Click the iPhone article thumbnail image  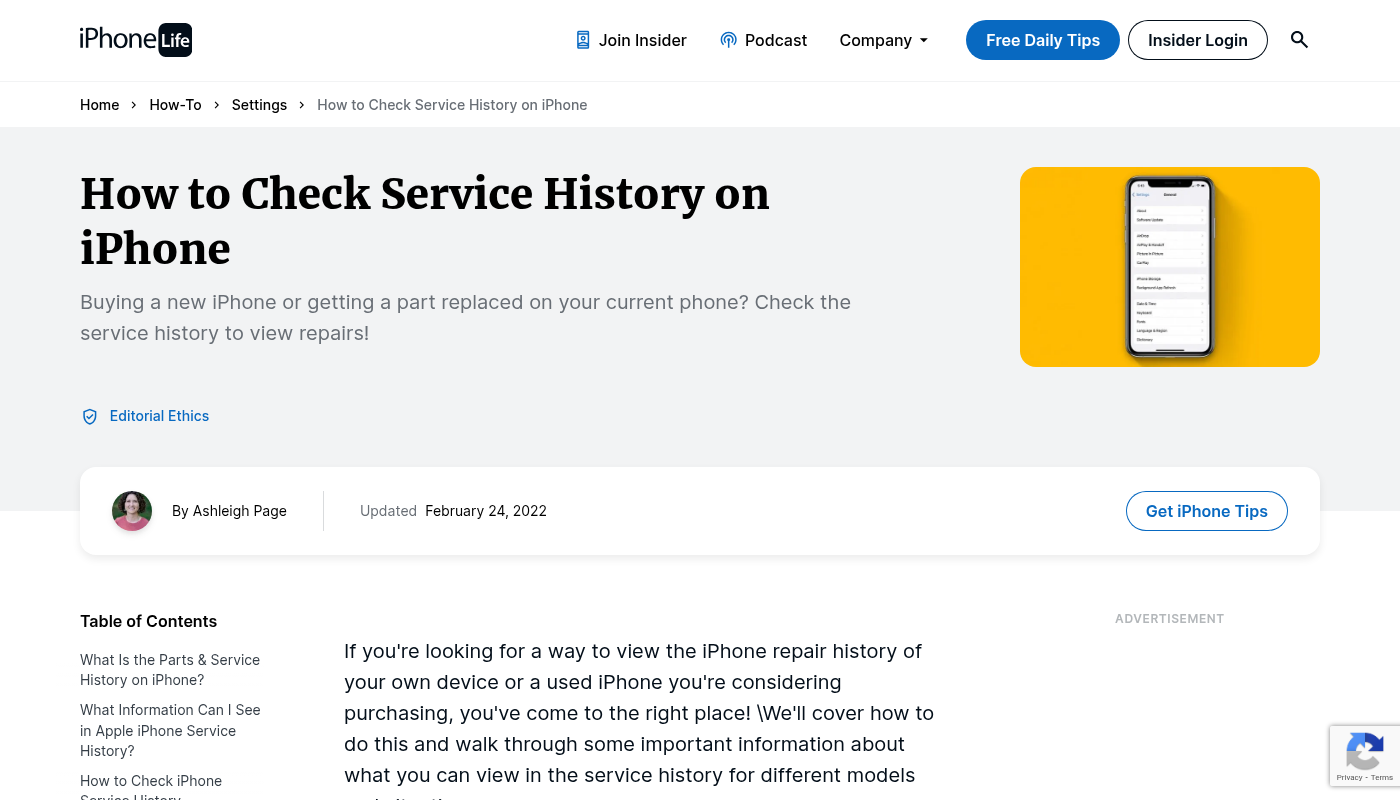tap(1169, 267)
